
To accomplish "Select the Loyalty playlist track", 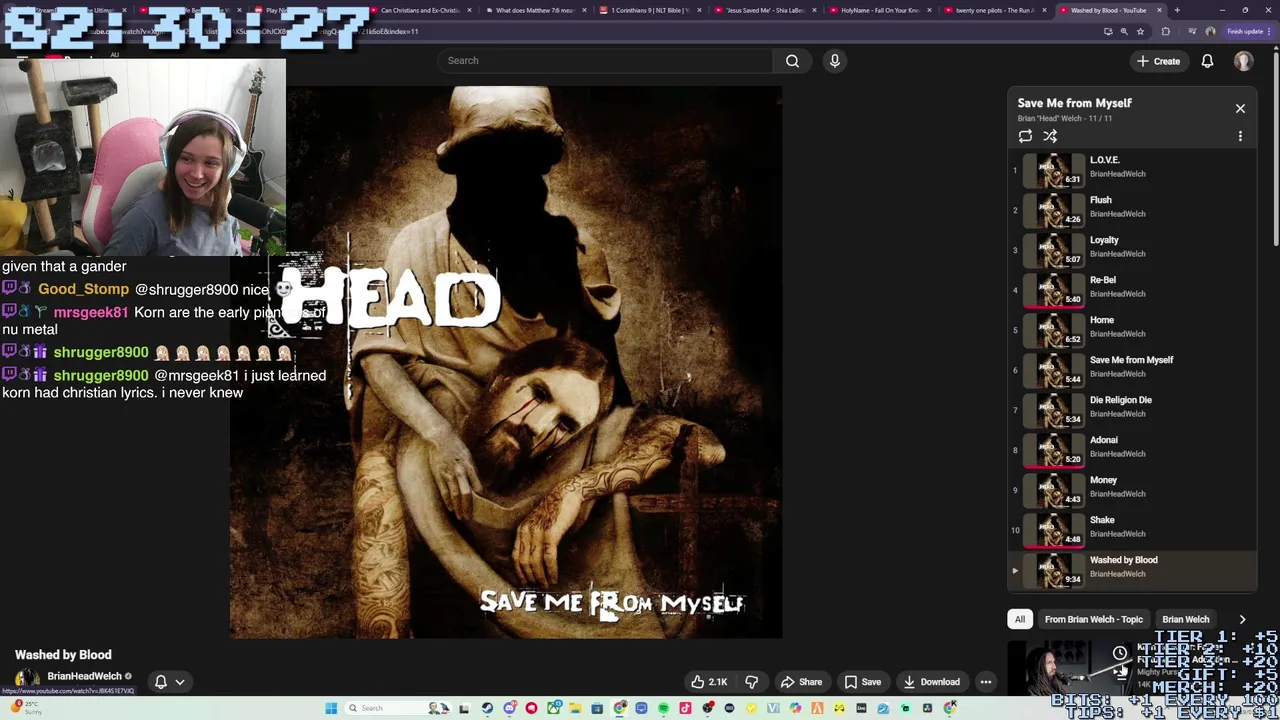I will 1132,250.
